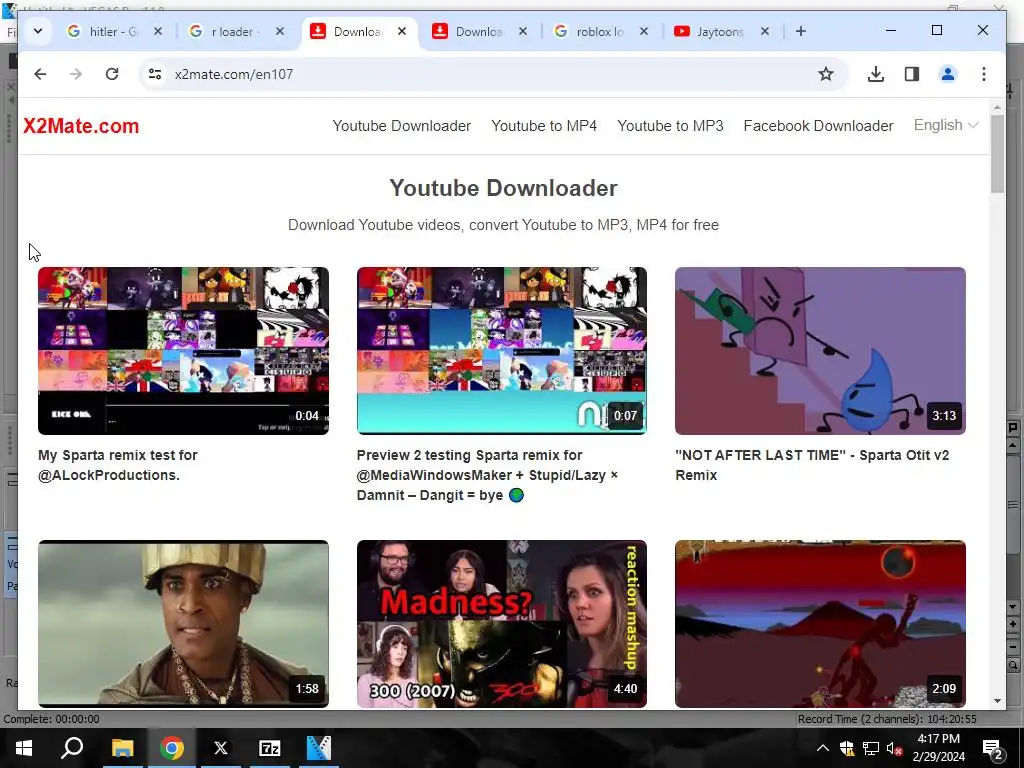Close the active Download tab
Viewport: 1024px width, 768px height.
(x=402, y=31)
